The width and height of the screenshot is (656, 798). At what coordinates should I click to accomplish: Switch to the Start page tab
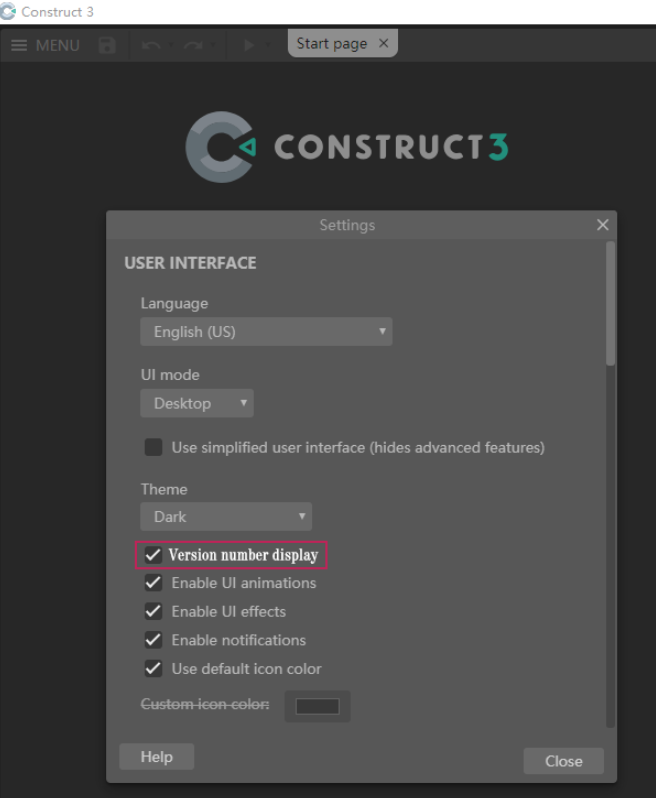tap(331, 44)
